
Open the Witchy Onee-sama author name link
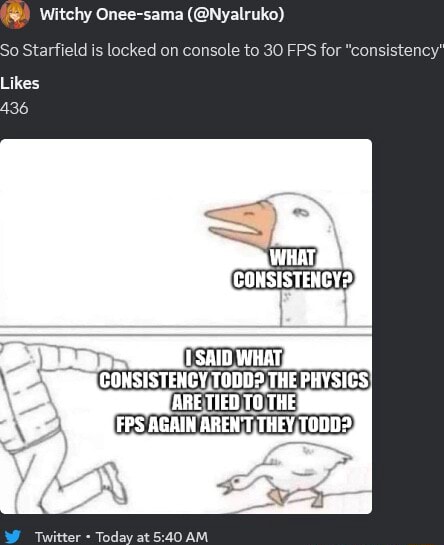111,15
